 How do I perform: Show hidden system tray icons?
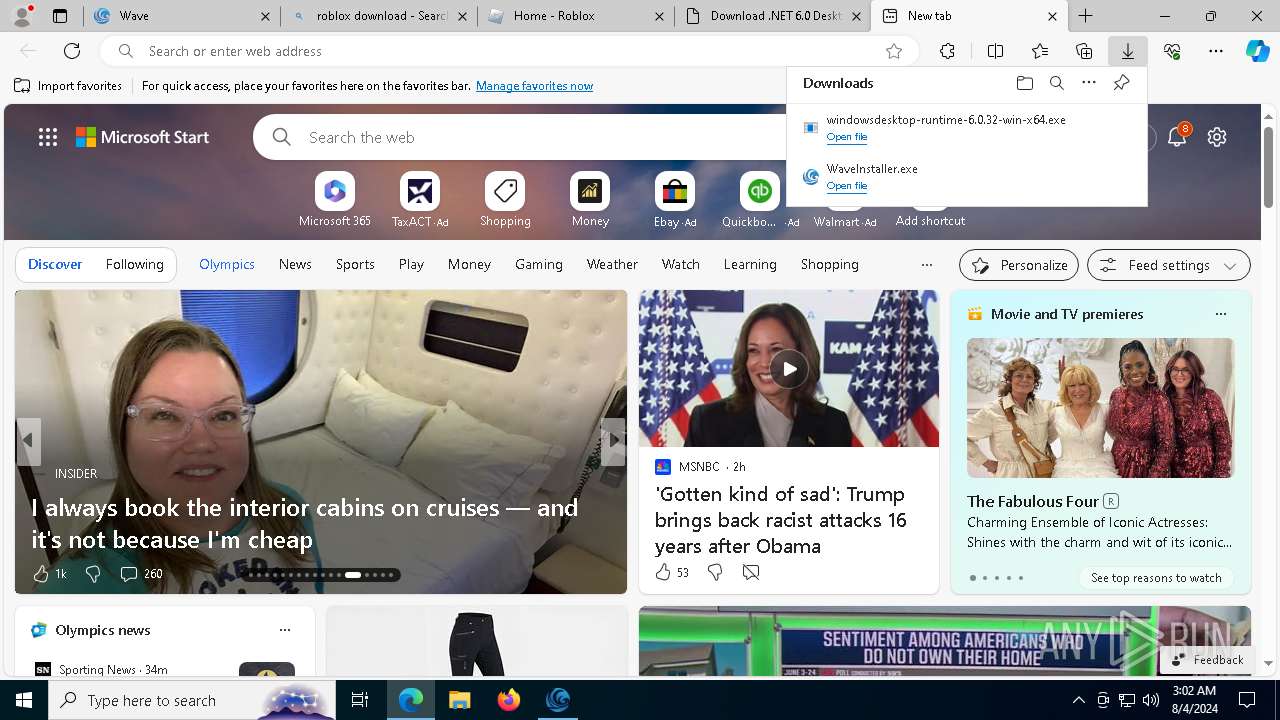(1078, 700)
